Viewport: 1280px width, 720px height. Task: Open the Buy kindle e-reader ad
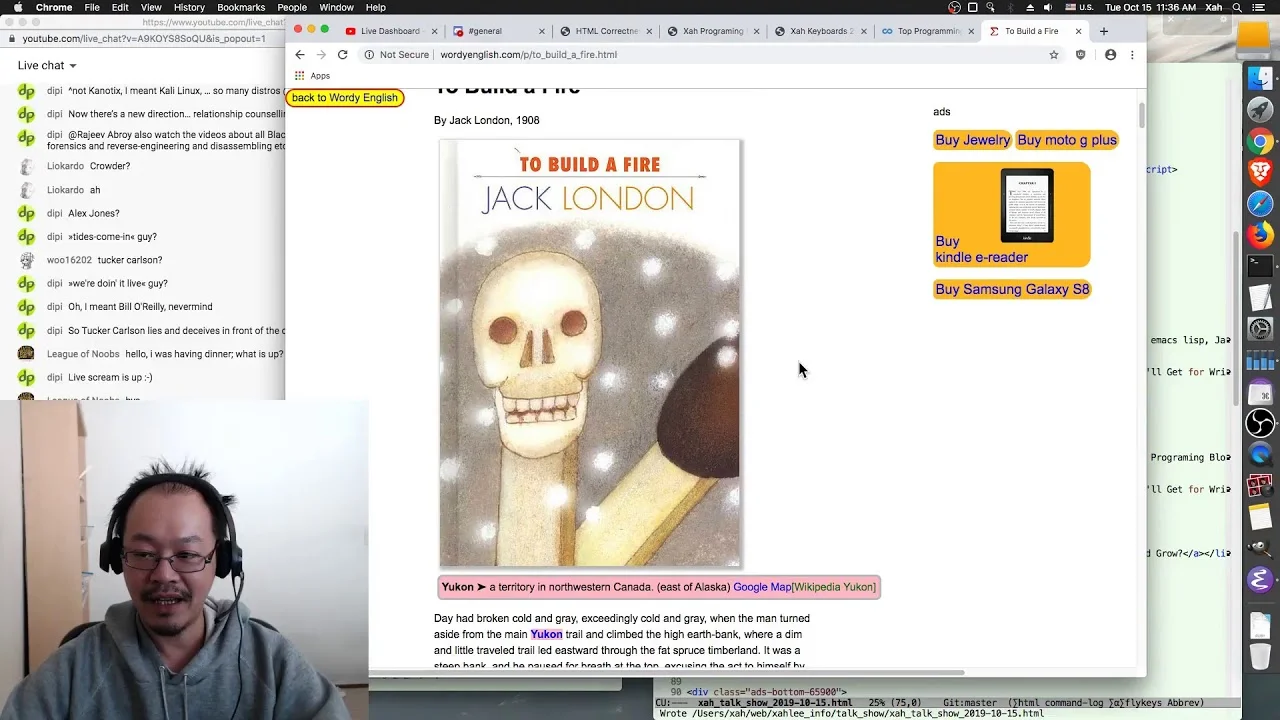[1012, 215]
